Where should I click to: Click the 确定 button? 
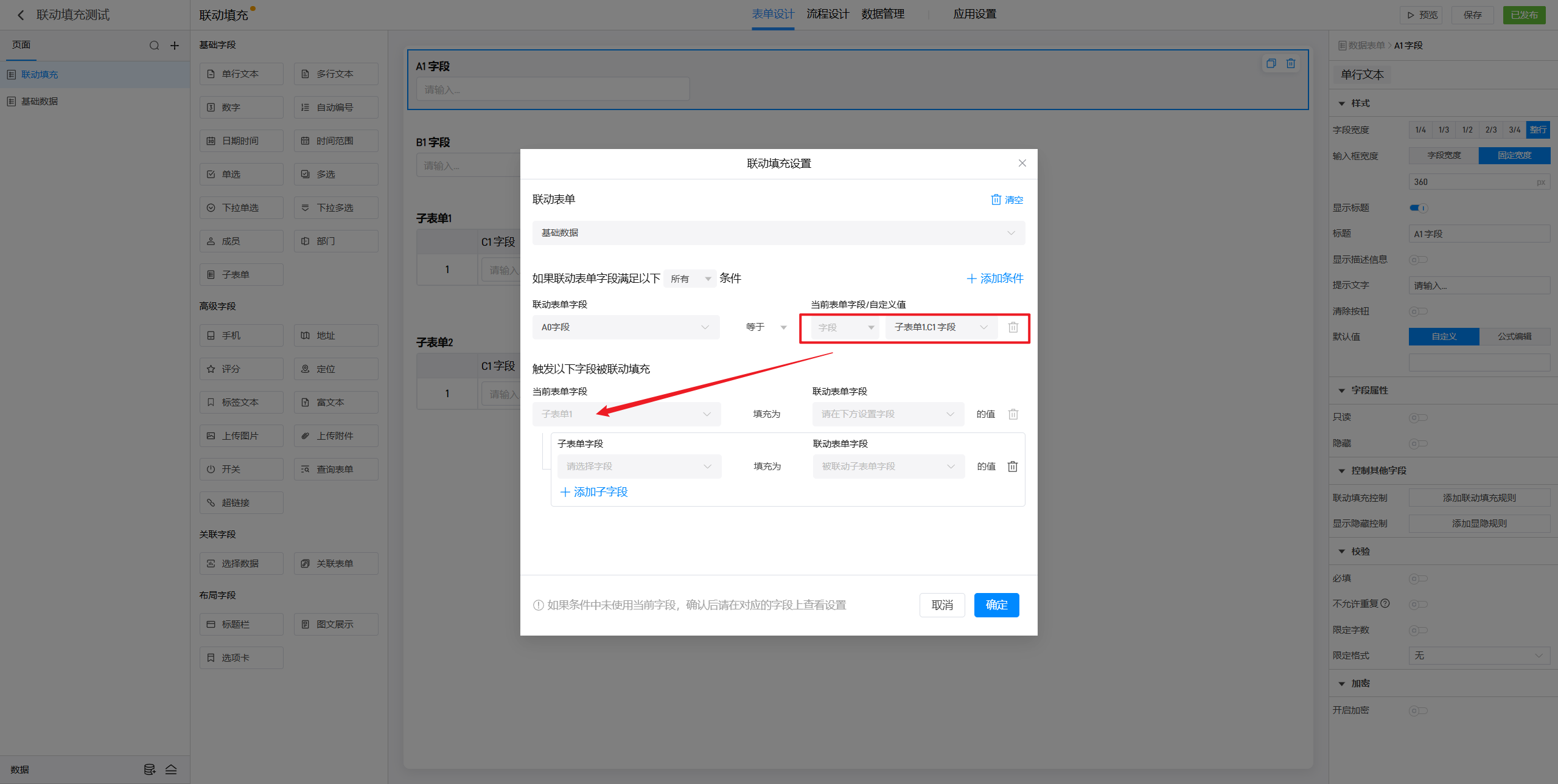point(996,605)
